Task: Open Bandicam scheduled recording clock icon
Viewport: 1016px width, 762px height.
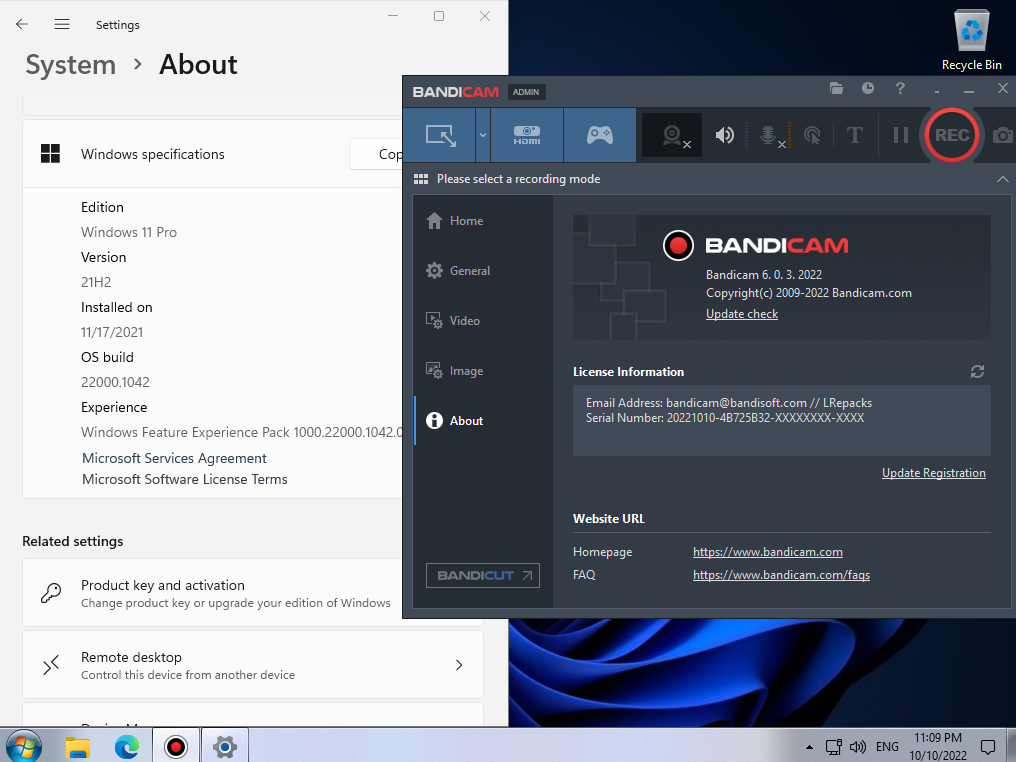Action: point(868,88)
